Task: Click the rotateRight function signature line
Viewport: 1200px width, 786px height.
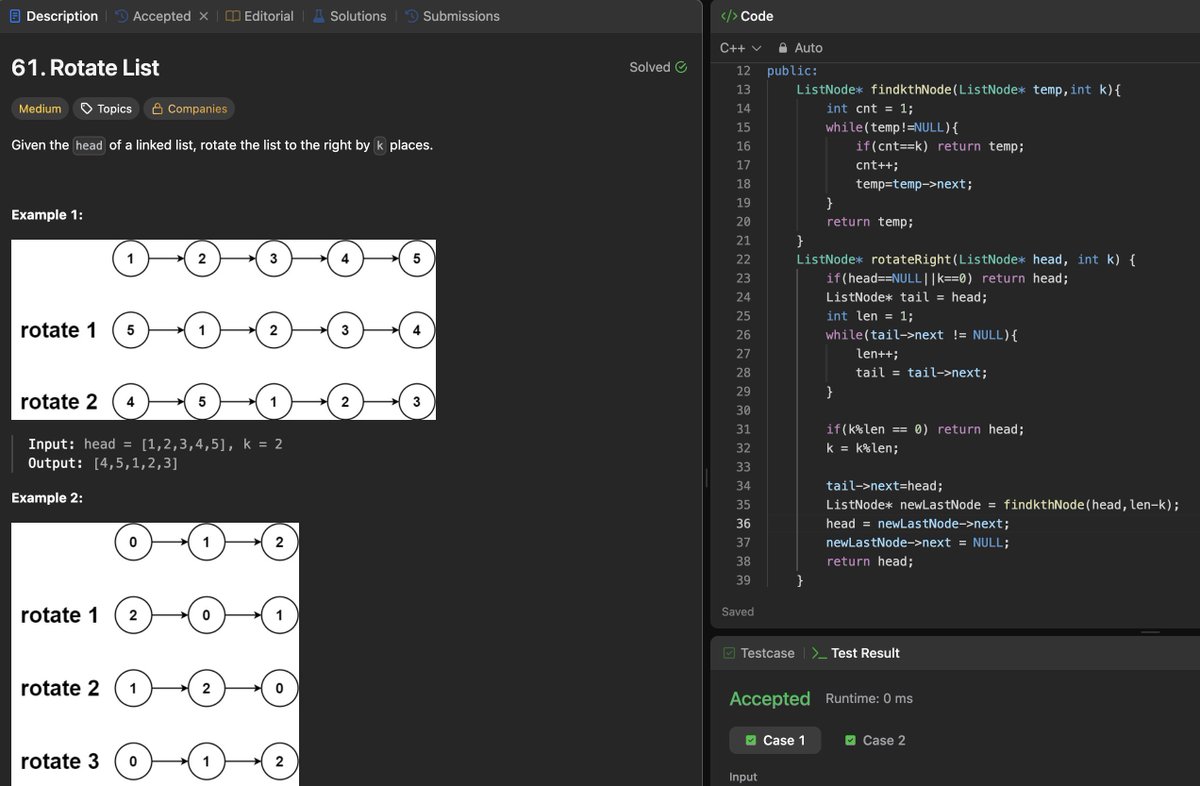Action: 966,259
